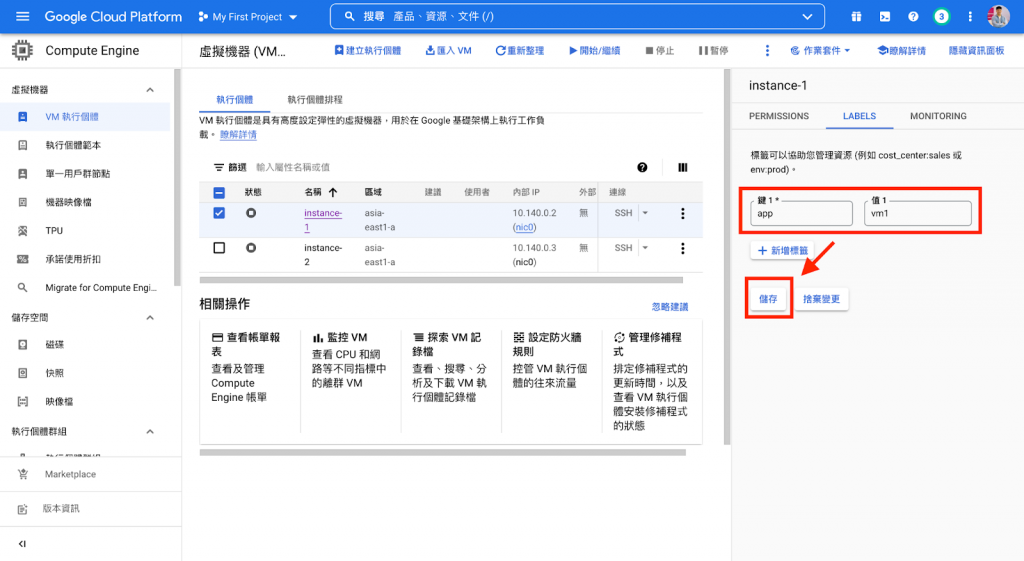
Task: Open filter help question mark icon
Action: click(x=642, y=167)
